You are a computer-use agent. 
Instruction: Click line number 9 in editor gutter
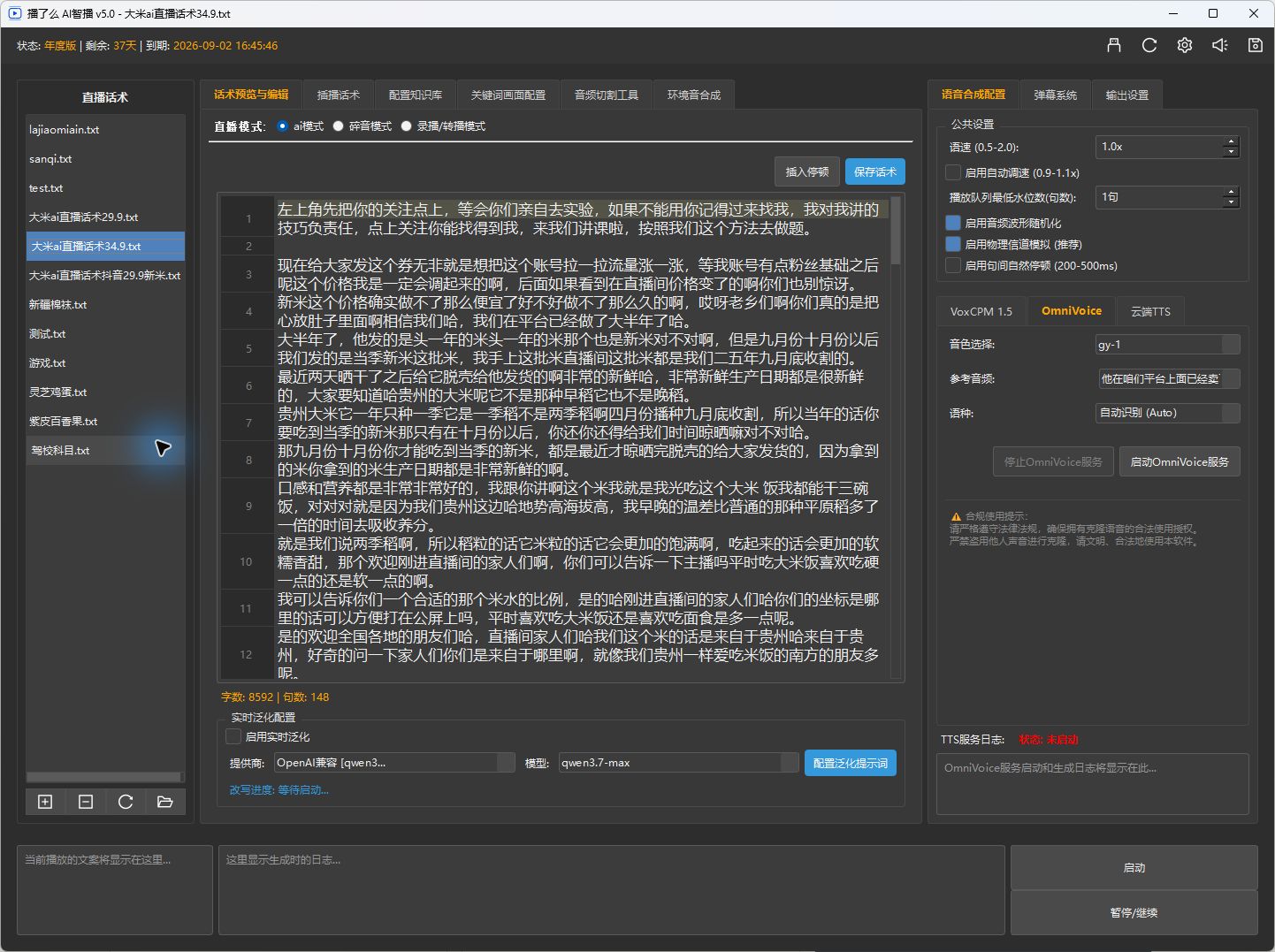tap(248, 506)
